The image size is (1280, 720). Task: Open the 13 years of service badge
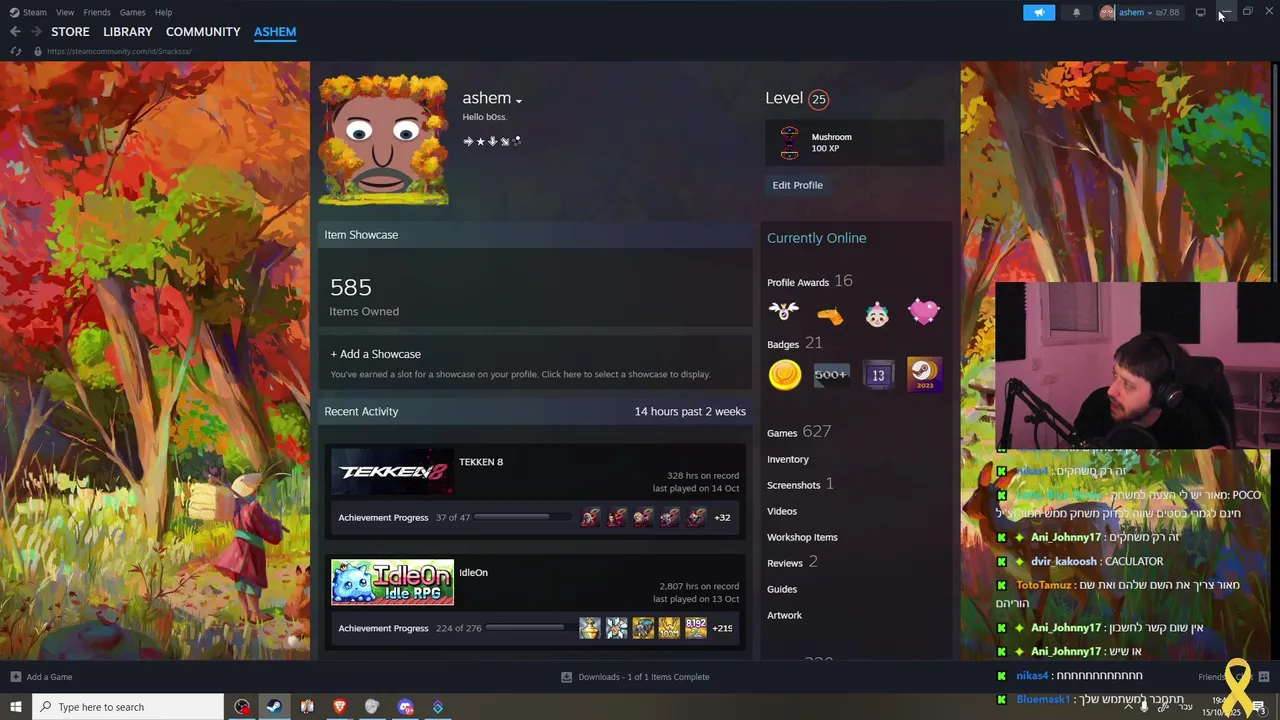(878, 375)
